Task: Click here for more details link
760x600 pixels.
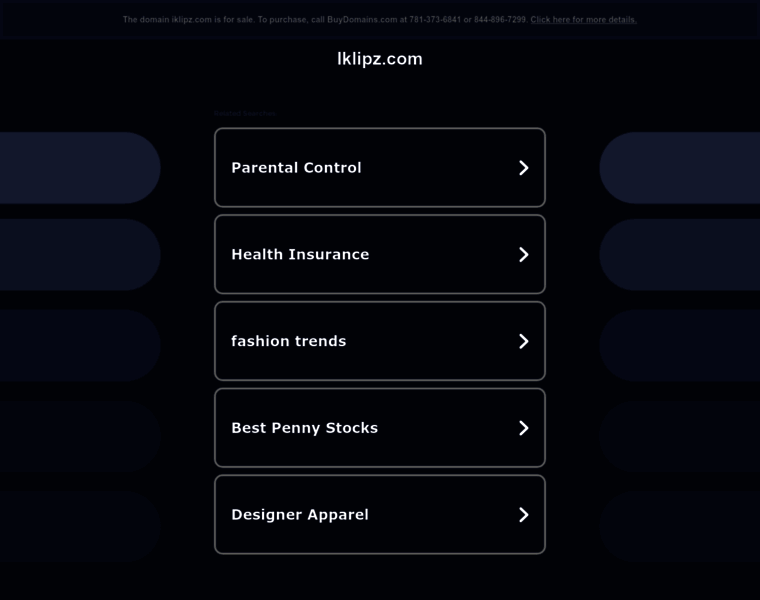Action: (x=583, y=20)
